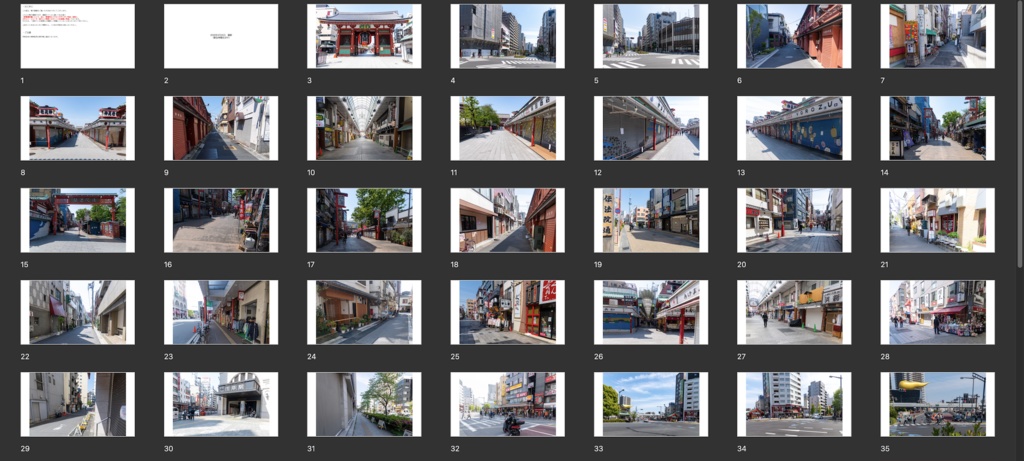Screen dimensions: 1024x461
Task: Select slide 1 text page thumbnail
Action: click(x=78, y=37)
